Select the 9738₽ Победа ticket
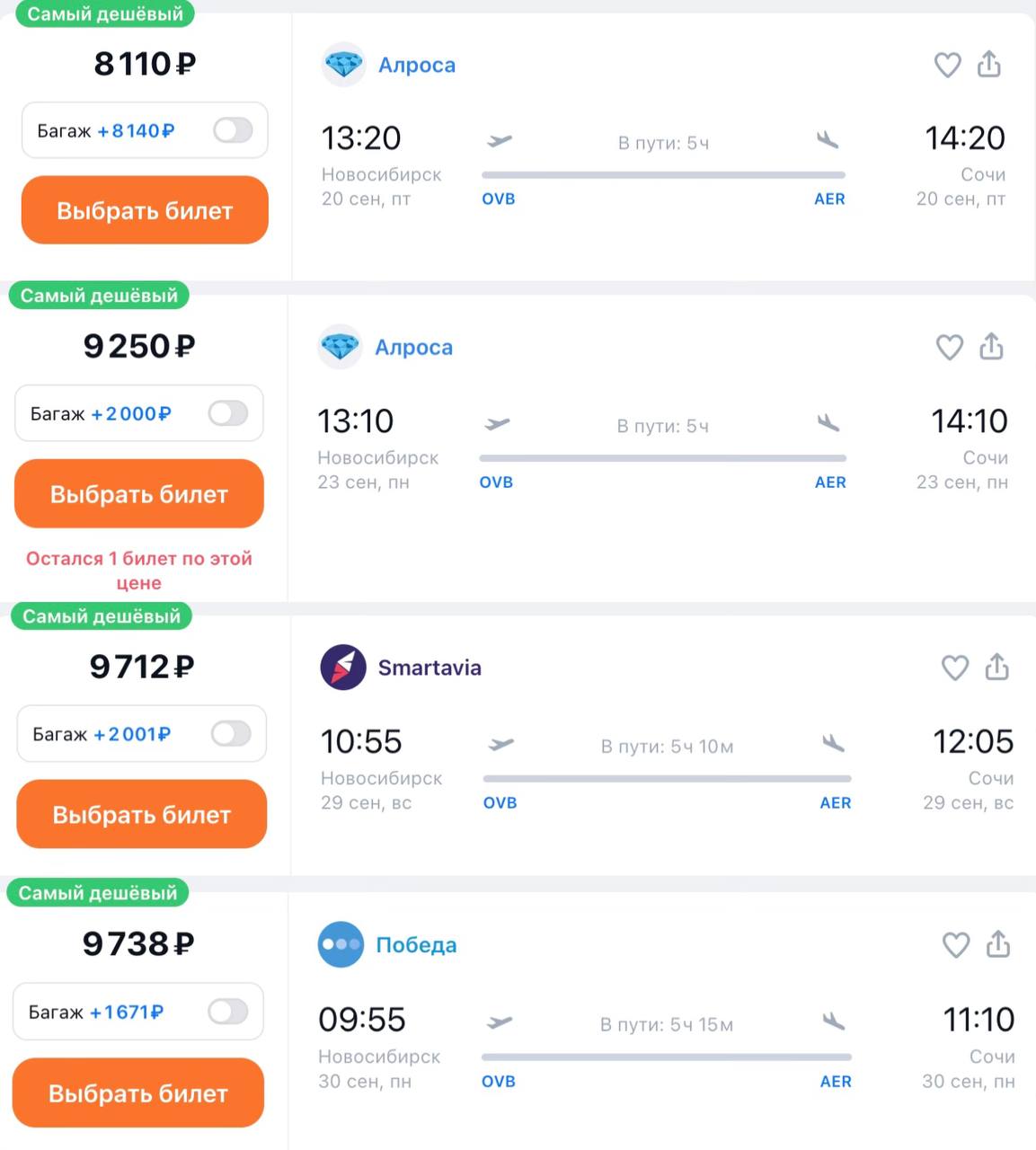 (138, 1093)
